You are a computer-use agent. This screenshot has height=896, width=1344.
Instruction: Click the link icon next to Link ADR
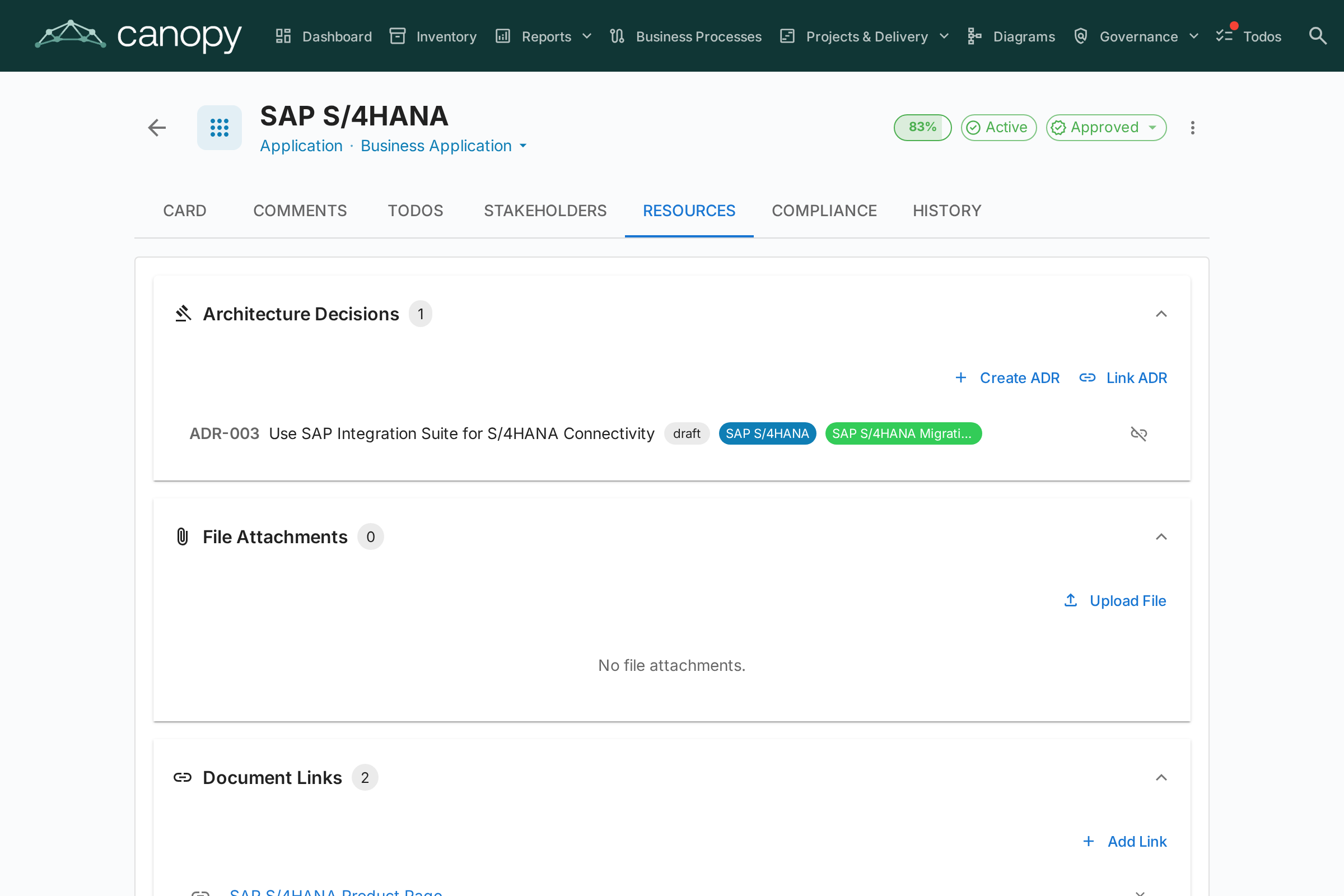tap(1088, 377)
